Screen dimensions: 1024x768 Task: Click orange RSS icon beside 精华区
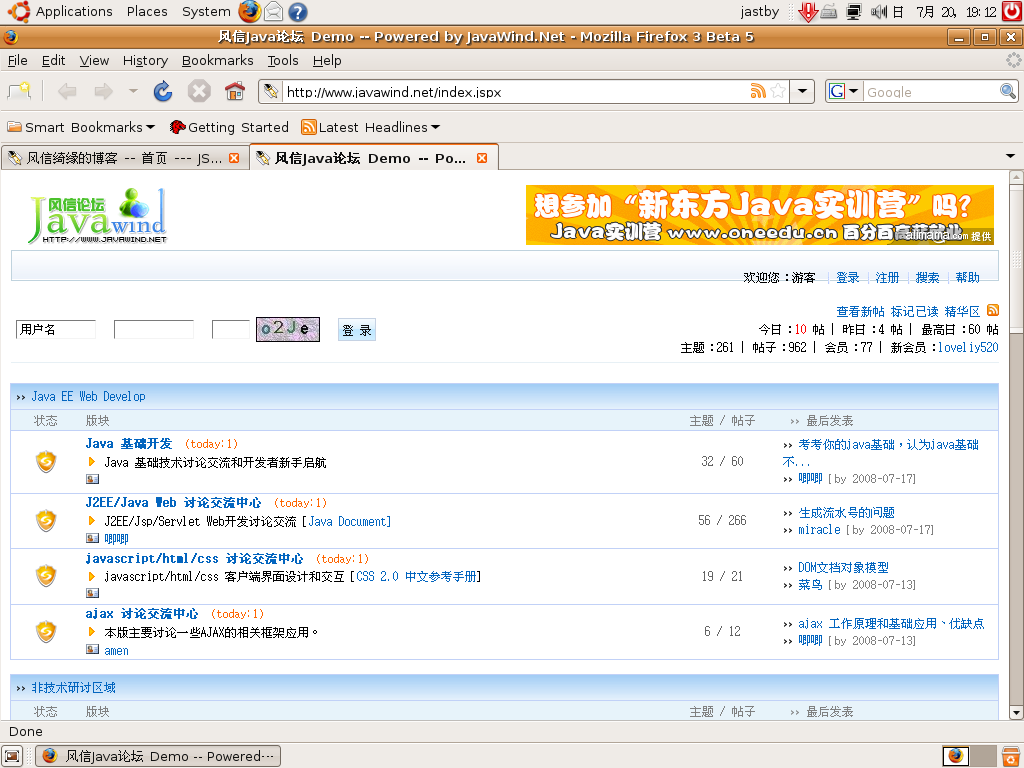pos(993,311)
